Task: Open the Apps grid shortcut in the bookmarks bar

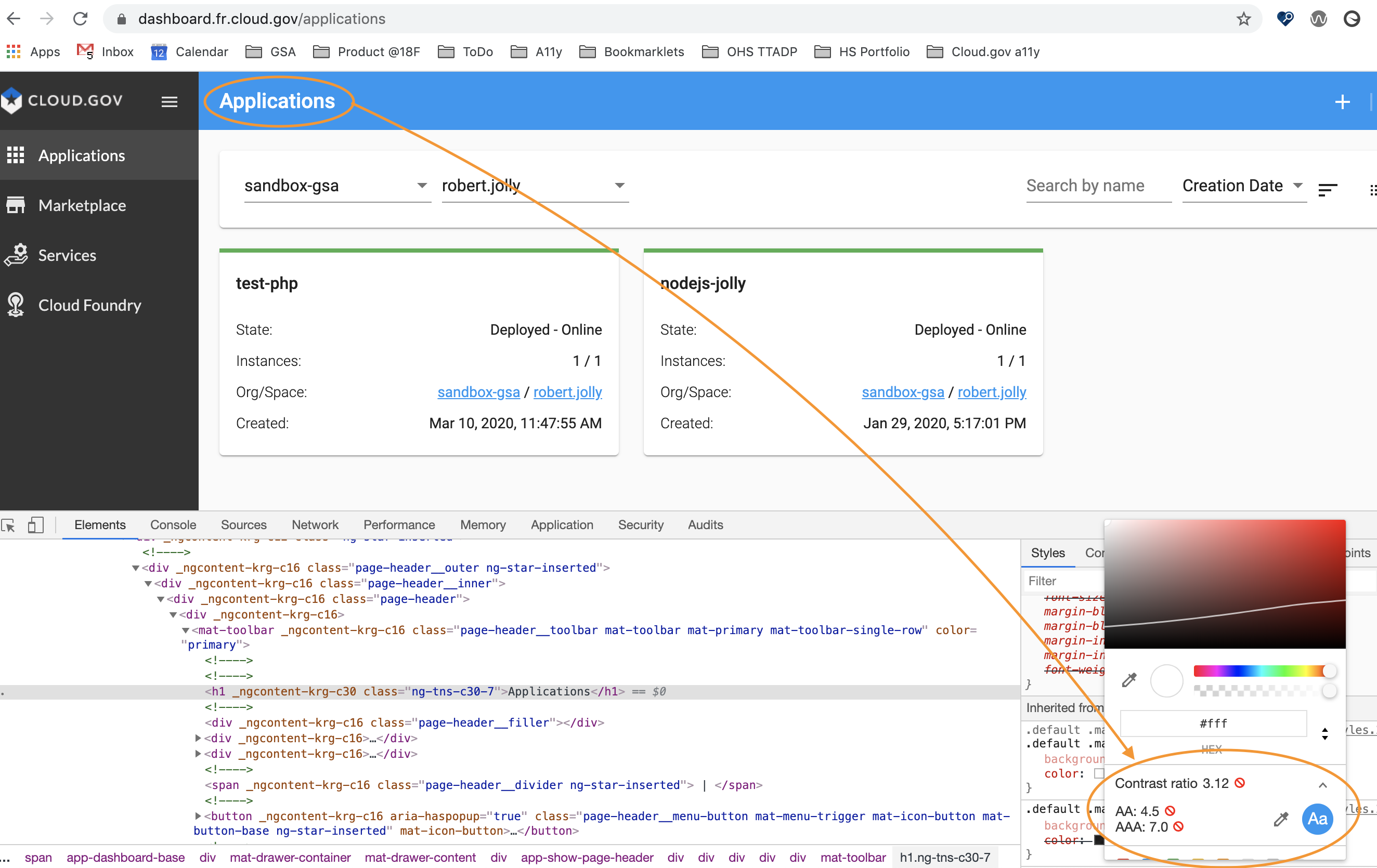Action: pyautogui.click(x=33, y=51)
